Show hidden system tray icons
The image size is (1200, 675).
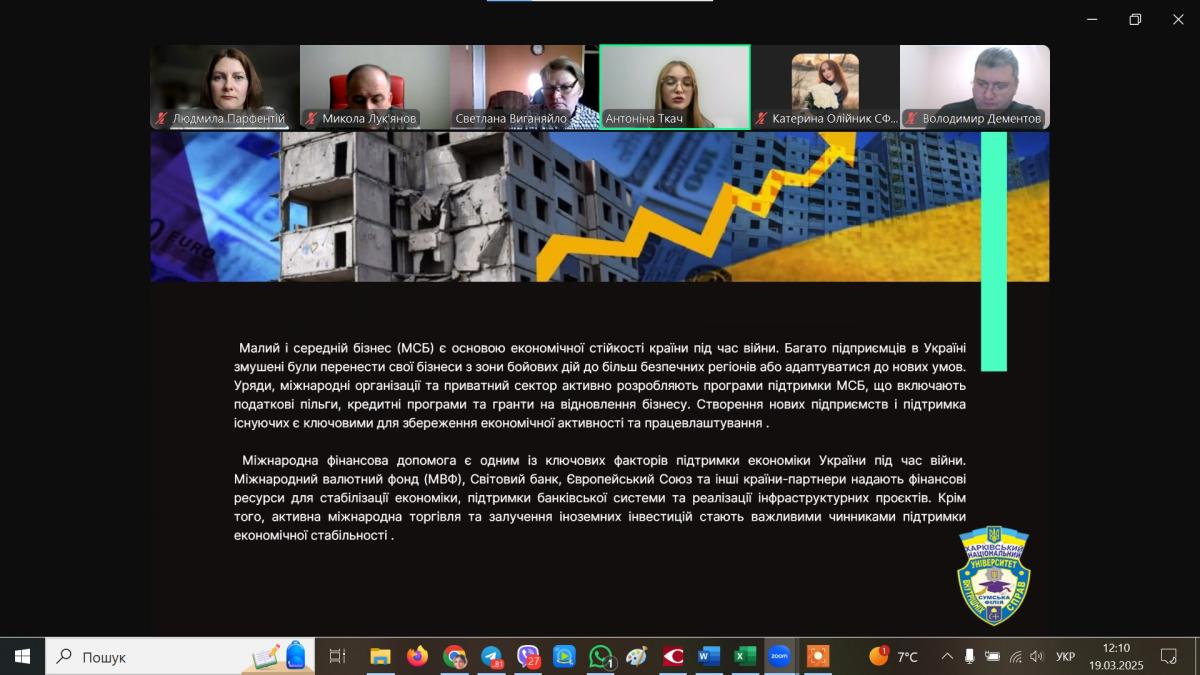947,656
